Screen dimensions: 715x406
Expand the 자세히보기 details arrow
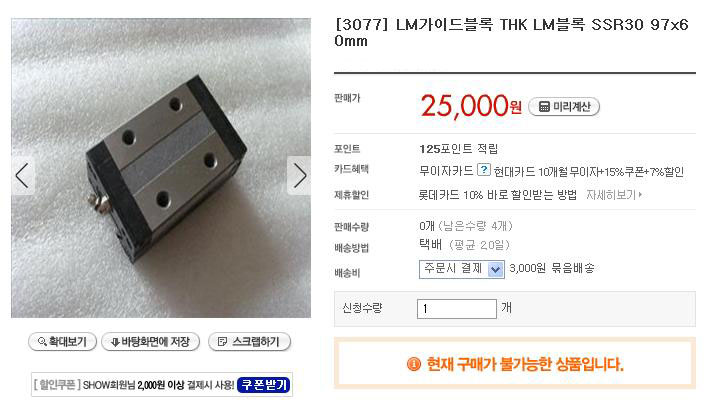pos(640,195)
